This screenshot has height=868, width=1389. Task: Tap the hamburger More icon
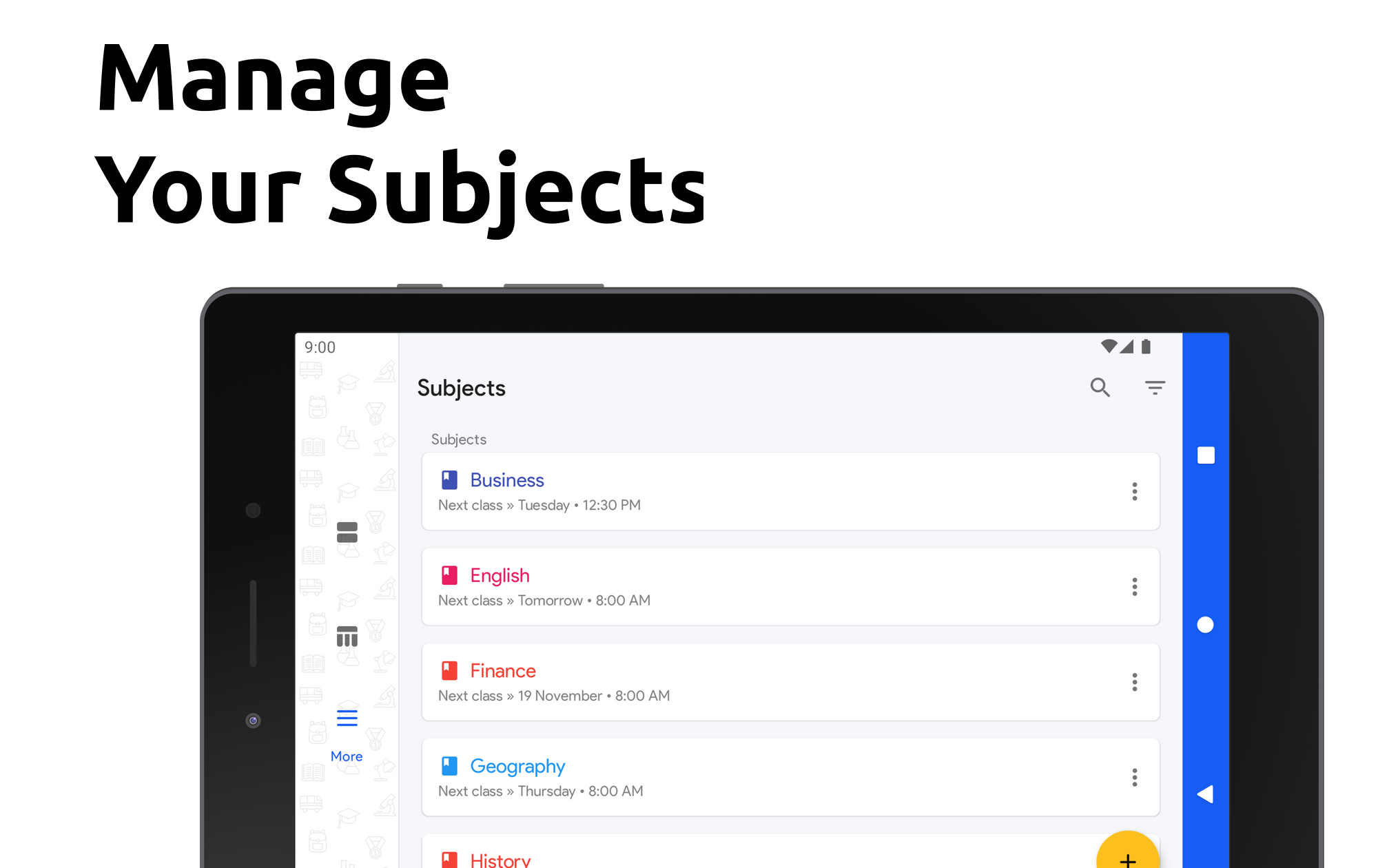click(347, 718)
